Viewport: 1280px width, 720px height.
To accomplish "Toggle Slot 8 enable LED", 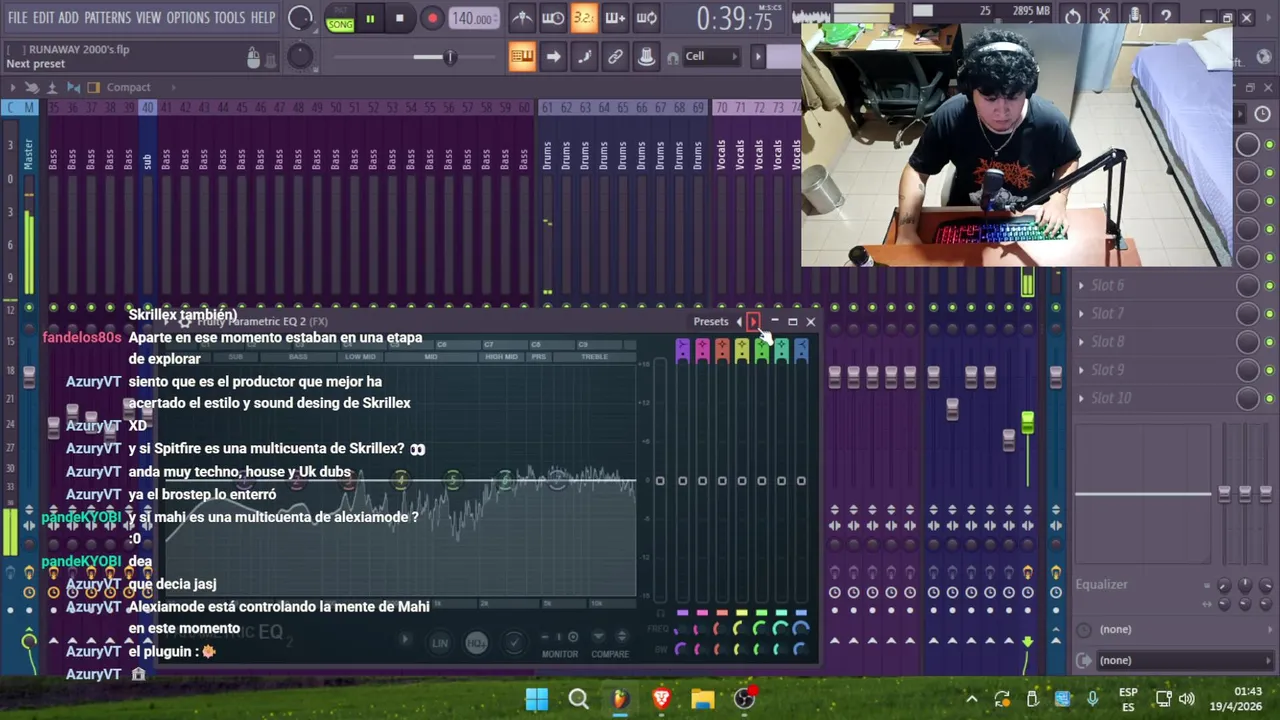I will point(1270,341).
